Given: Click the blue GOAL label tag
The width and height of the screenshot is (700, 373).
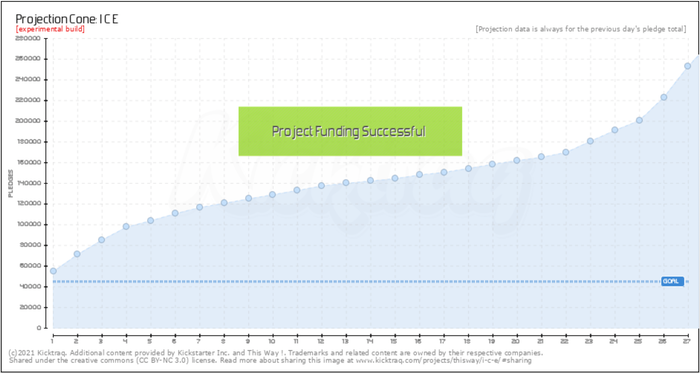Looking at the screenshot, I should coord(672,282).
